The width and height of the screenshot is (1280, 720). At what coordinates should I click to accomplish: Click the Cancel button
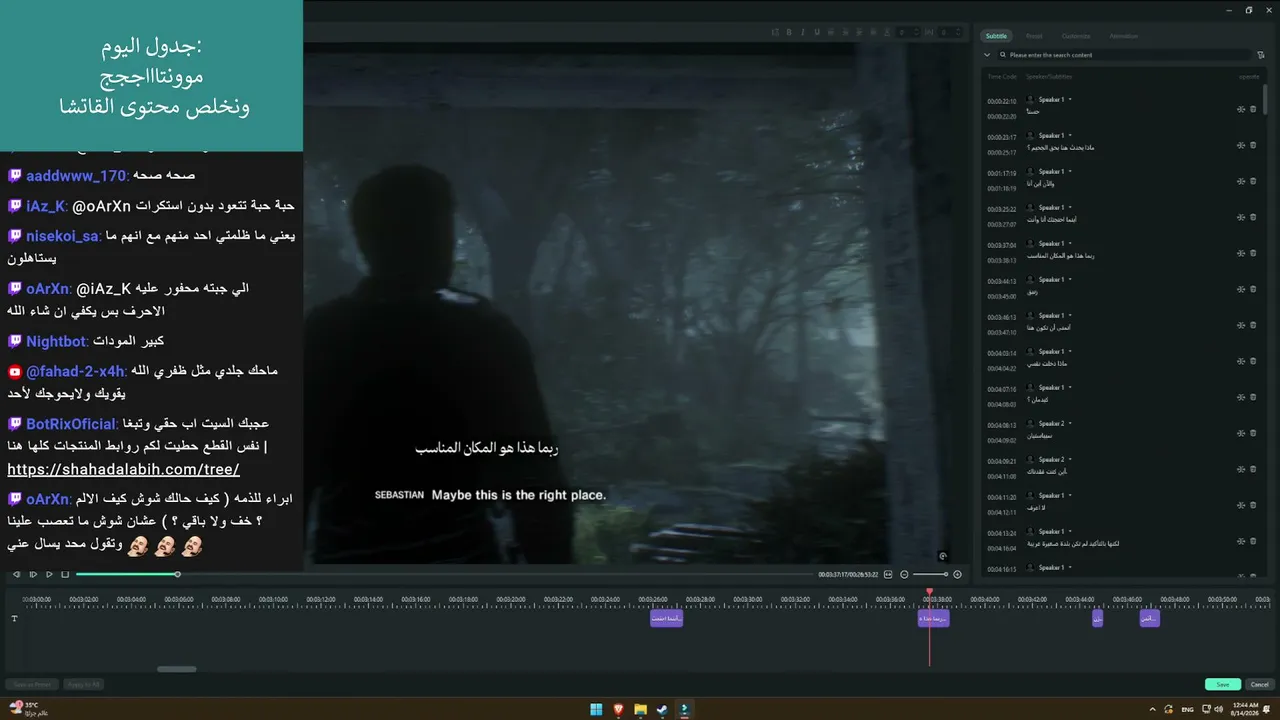click(1260, 684)
